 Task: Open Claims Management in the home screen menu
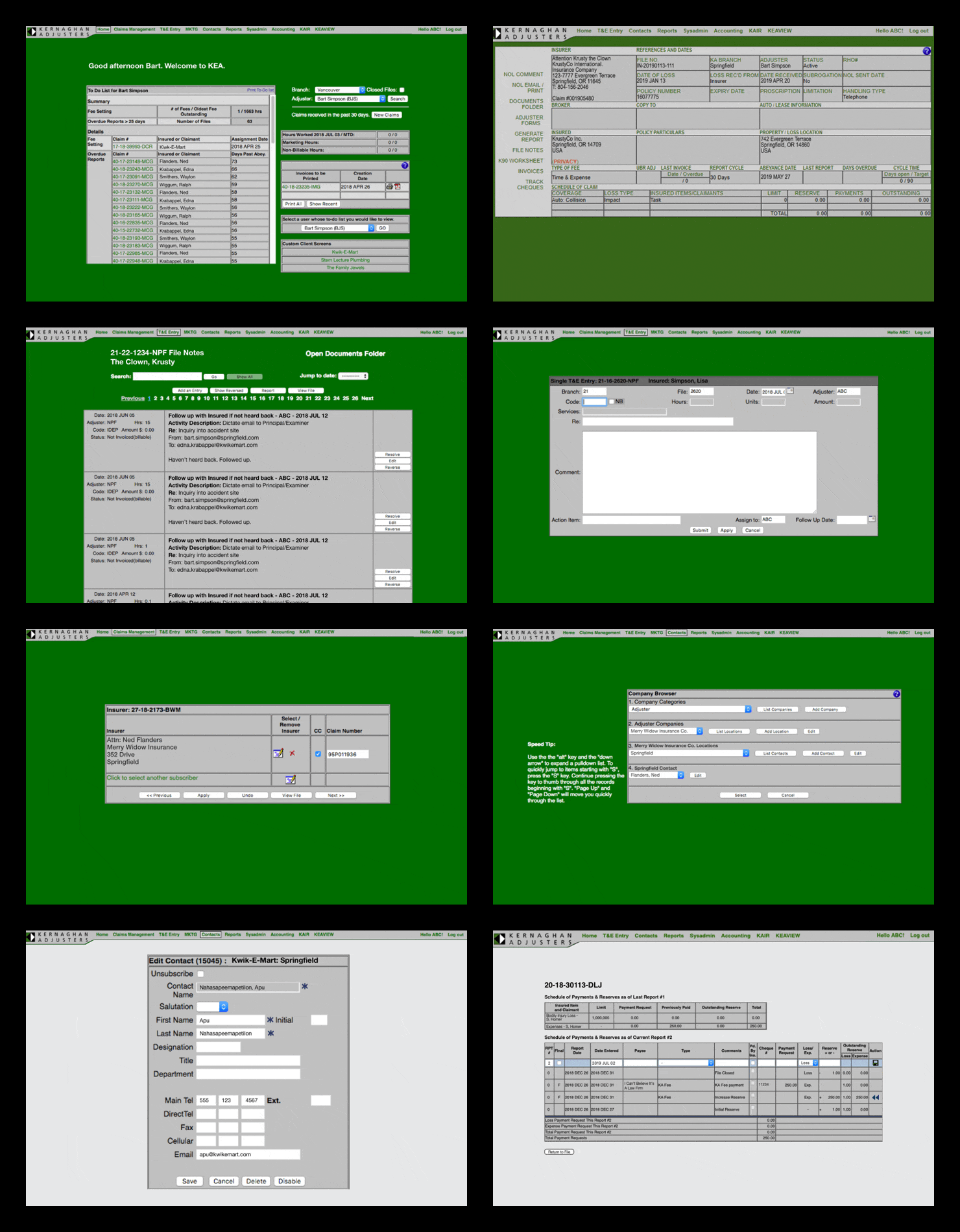click(134, 29)
